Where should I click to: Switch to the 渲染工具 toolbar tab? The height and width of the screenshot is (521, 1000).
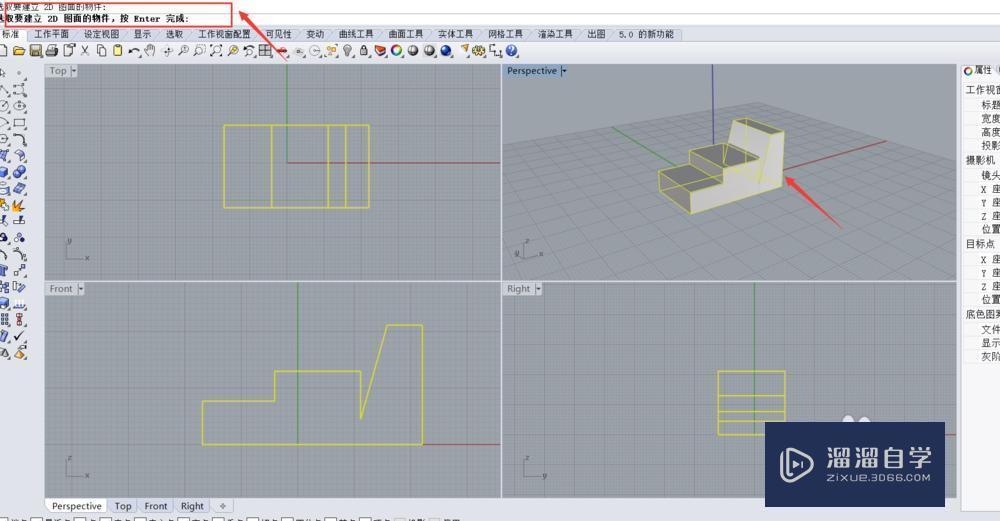pos(555,34)
